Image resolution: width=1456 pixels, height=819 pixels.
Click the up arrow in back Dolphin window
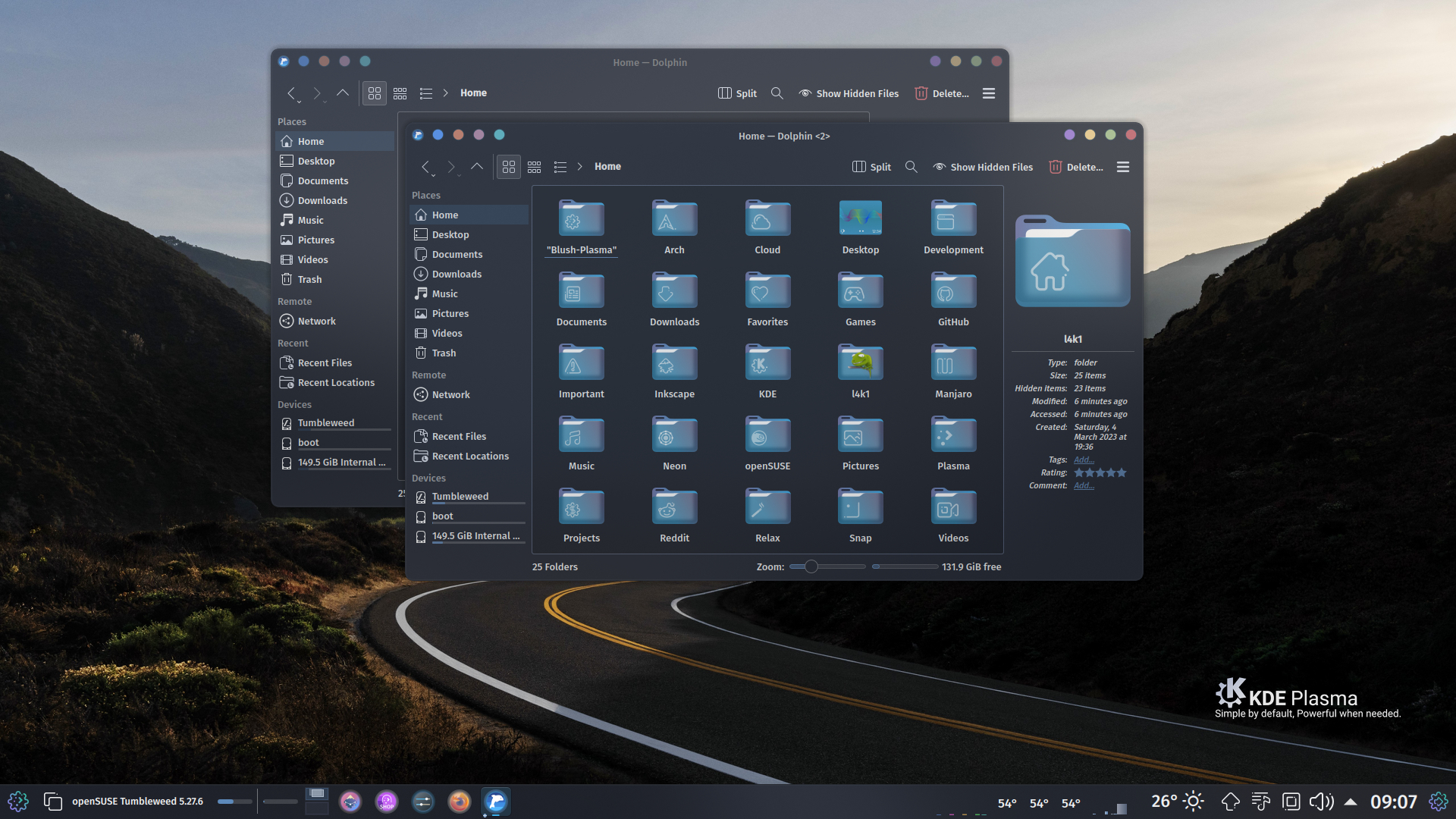tap(343, 93)
